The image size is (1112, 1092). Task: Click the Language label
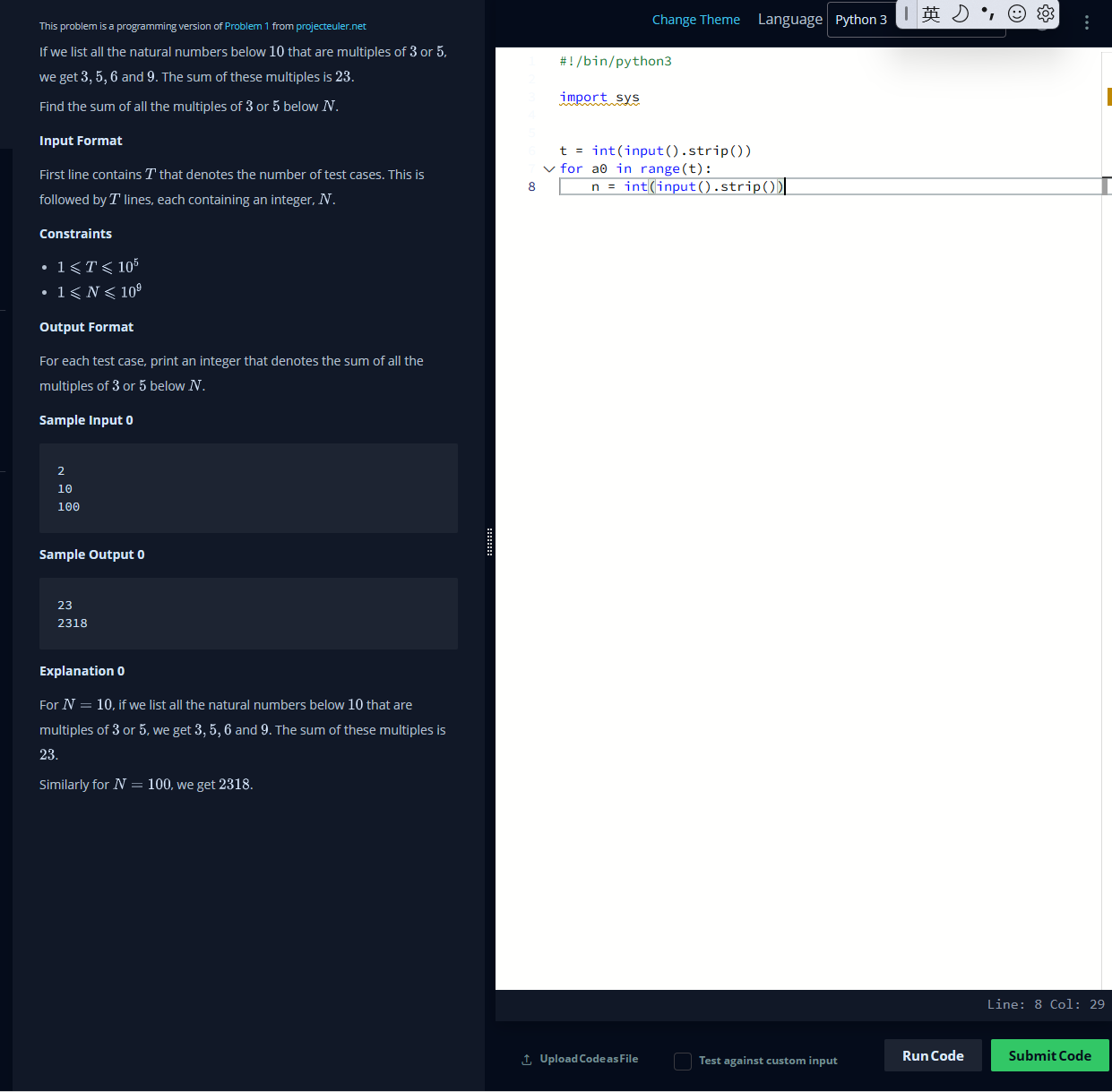click(x=789, y=19)
